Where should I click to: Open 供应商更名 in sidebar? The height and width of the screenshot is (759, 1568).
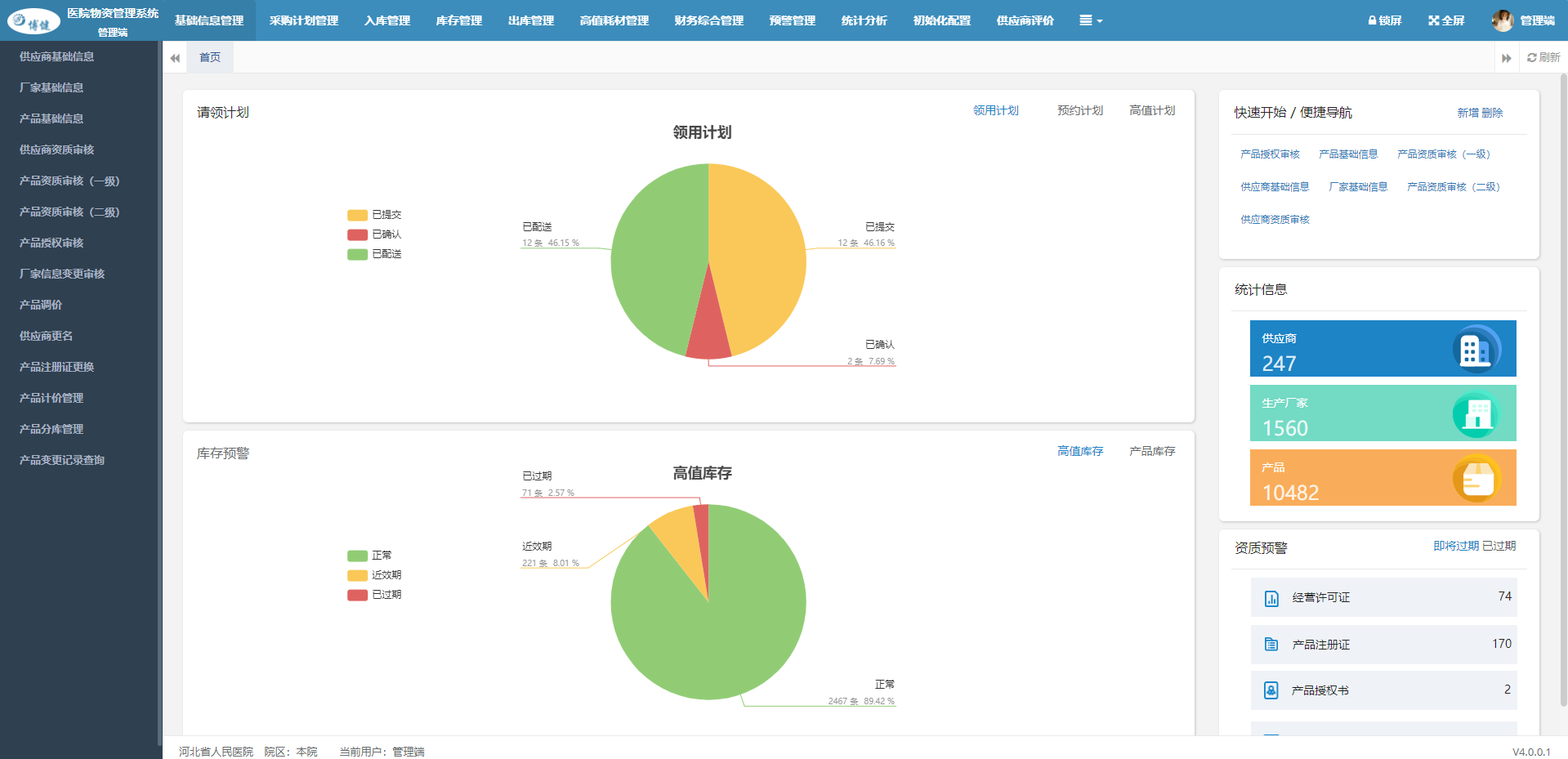[46, 336]
